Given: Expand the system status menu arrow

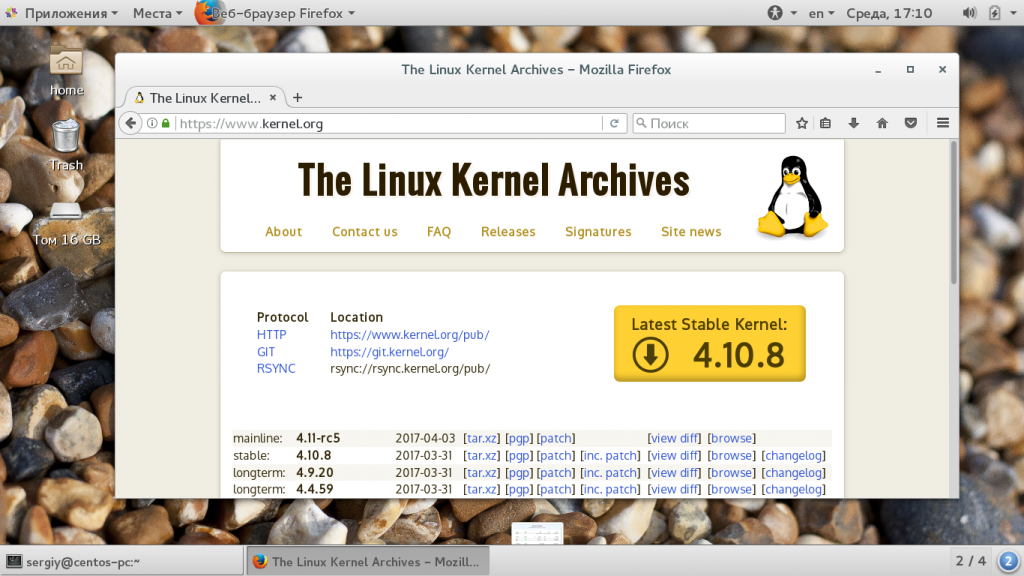Looking at the screenshot, I should click(1016, 13).
